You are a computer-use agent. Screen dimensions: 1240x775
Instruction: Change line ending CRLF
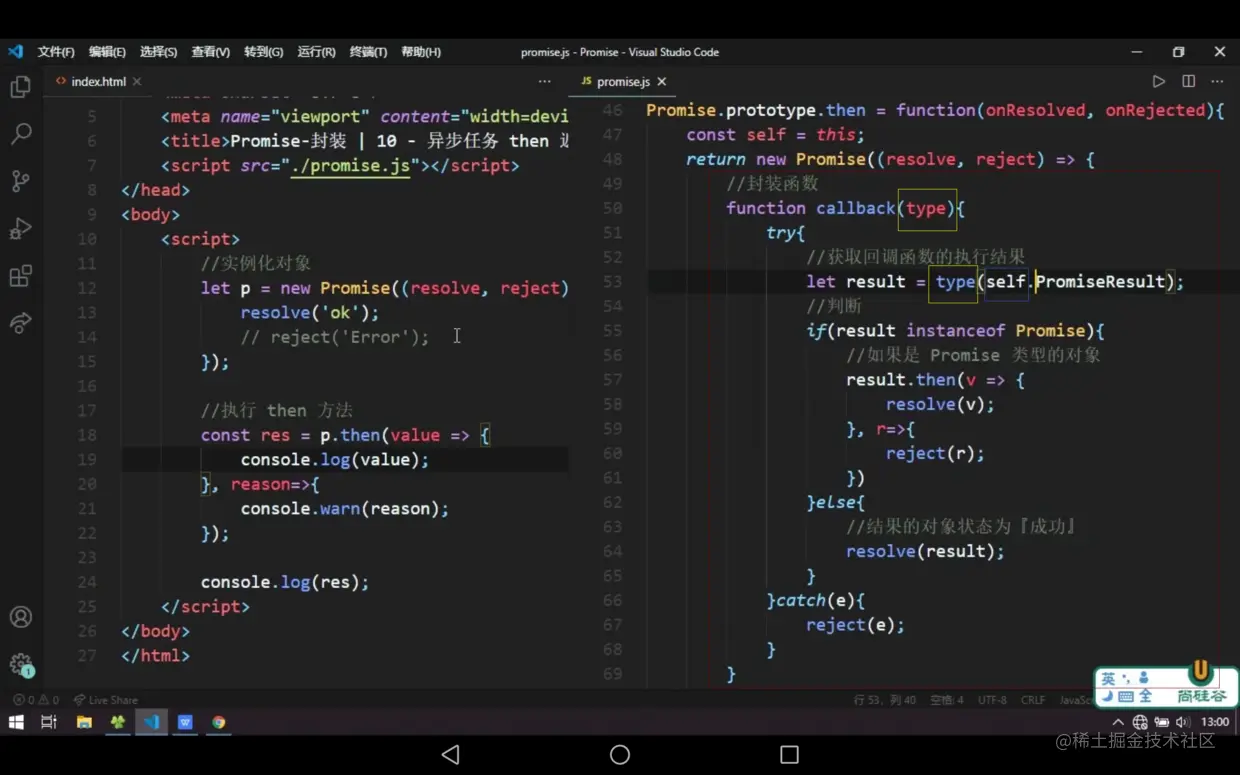[1033, 700]
